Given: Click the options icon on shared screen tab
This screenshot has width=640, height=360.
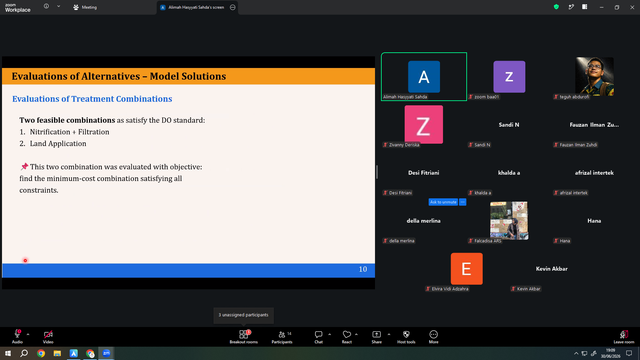Looking at the screenshot, I should pos(233,7).
